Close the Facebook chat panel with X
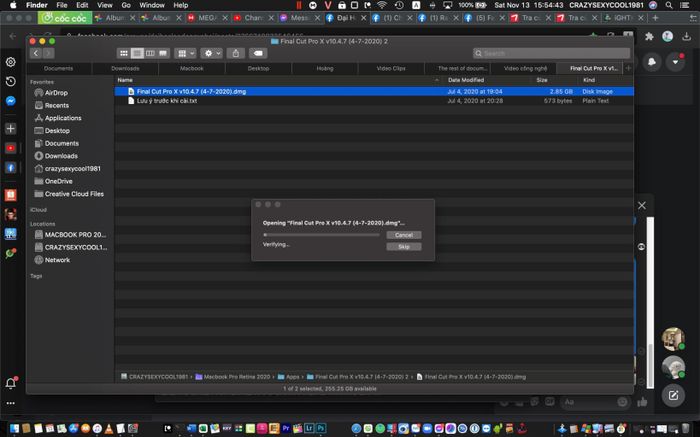700x437 pixels. [x=642, y=205]
